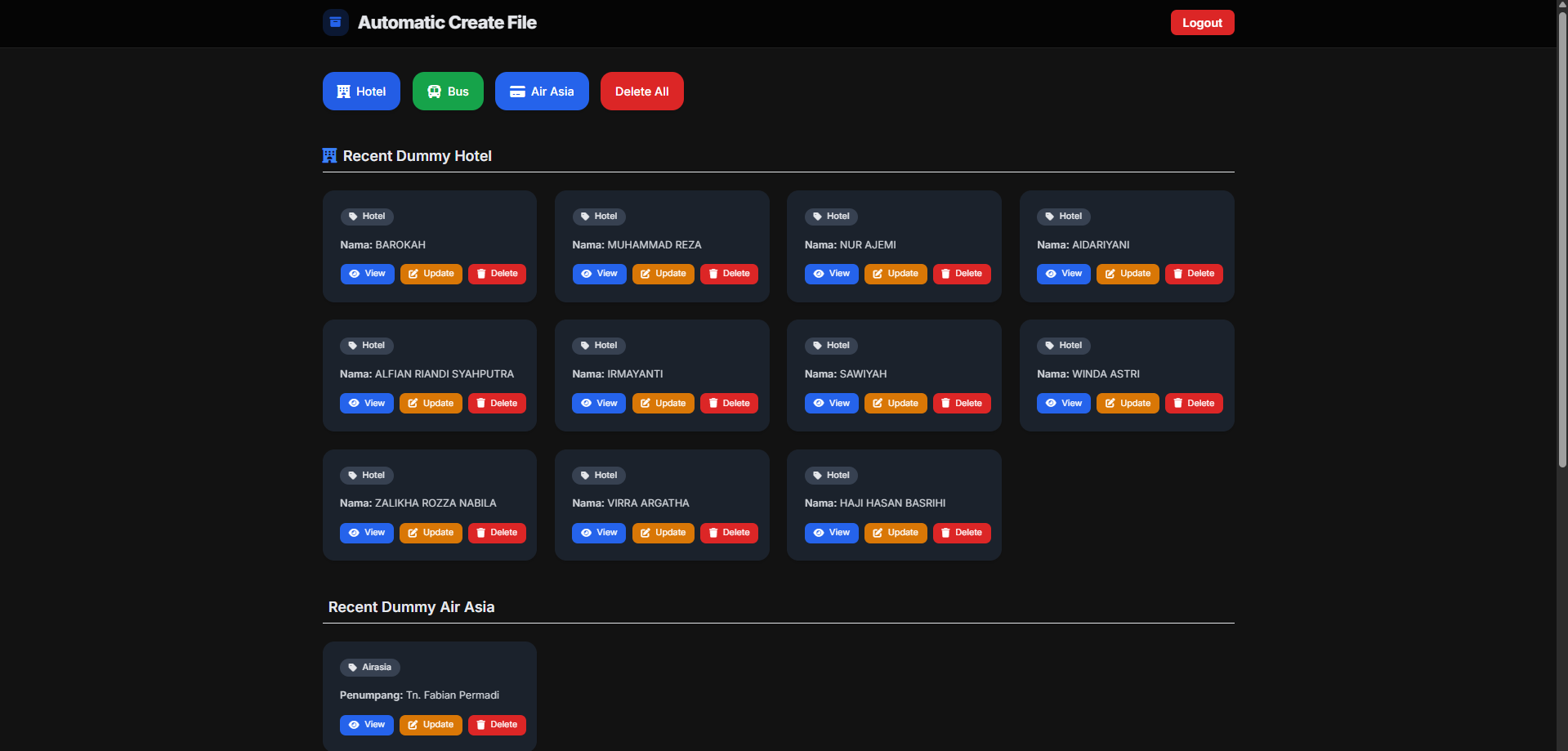This screenshot has height=751, width=1568.
Task: Click the Hotel tag icon on WINDA ASTRI card
Action: [1050, 346]
